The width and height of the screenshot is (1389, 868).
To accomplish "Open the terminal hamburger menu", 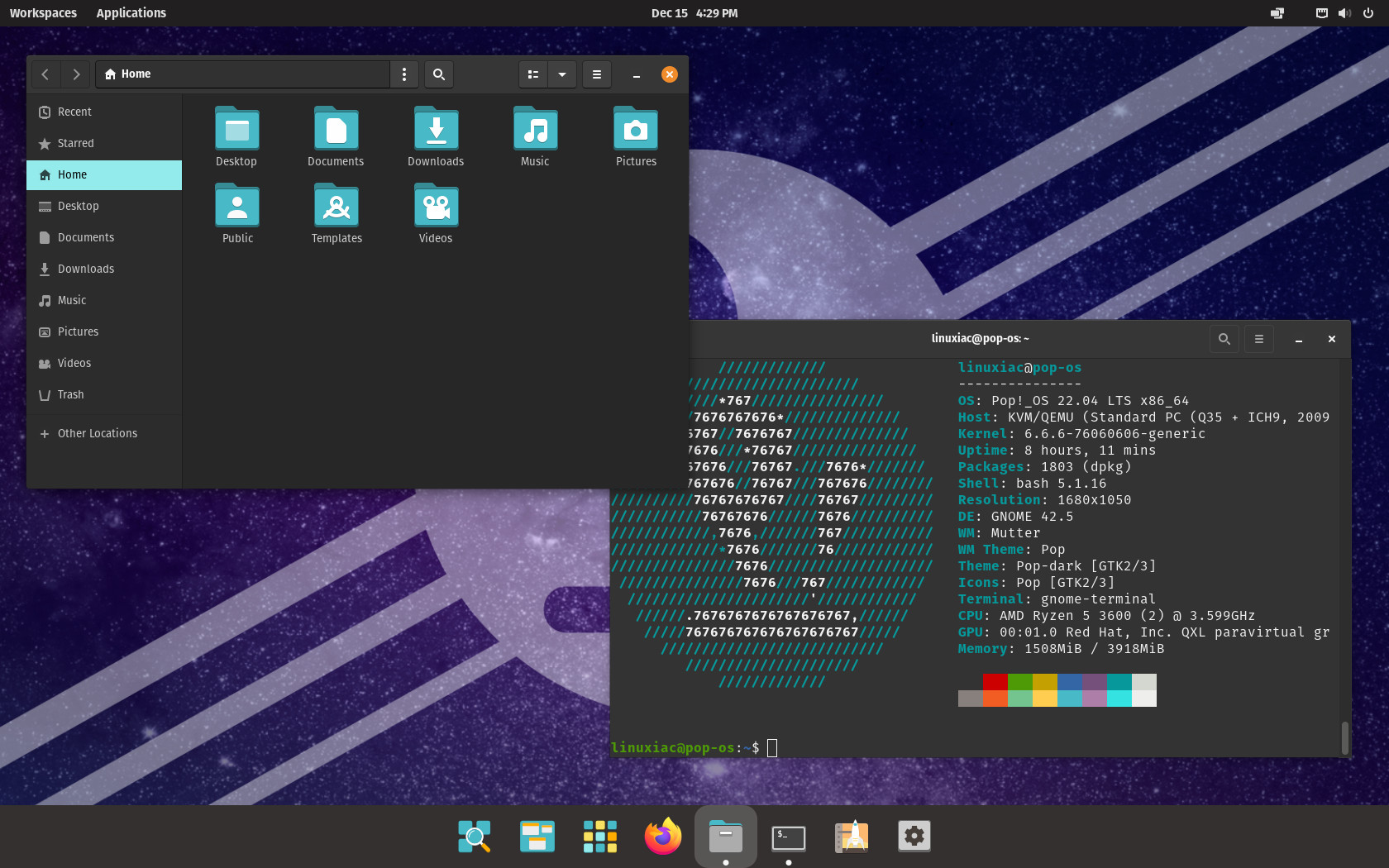I will pyautogui.click(x=1259, y=339).
